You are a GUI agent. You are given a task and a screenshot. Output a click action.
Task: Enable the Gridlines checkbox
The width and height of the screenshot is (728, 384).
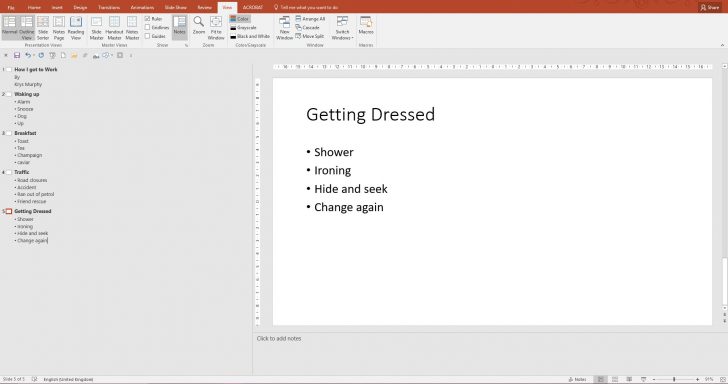pyautogui.click(x=147, y=27)
